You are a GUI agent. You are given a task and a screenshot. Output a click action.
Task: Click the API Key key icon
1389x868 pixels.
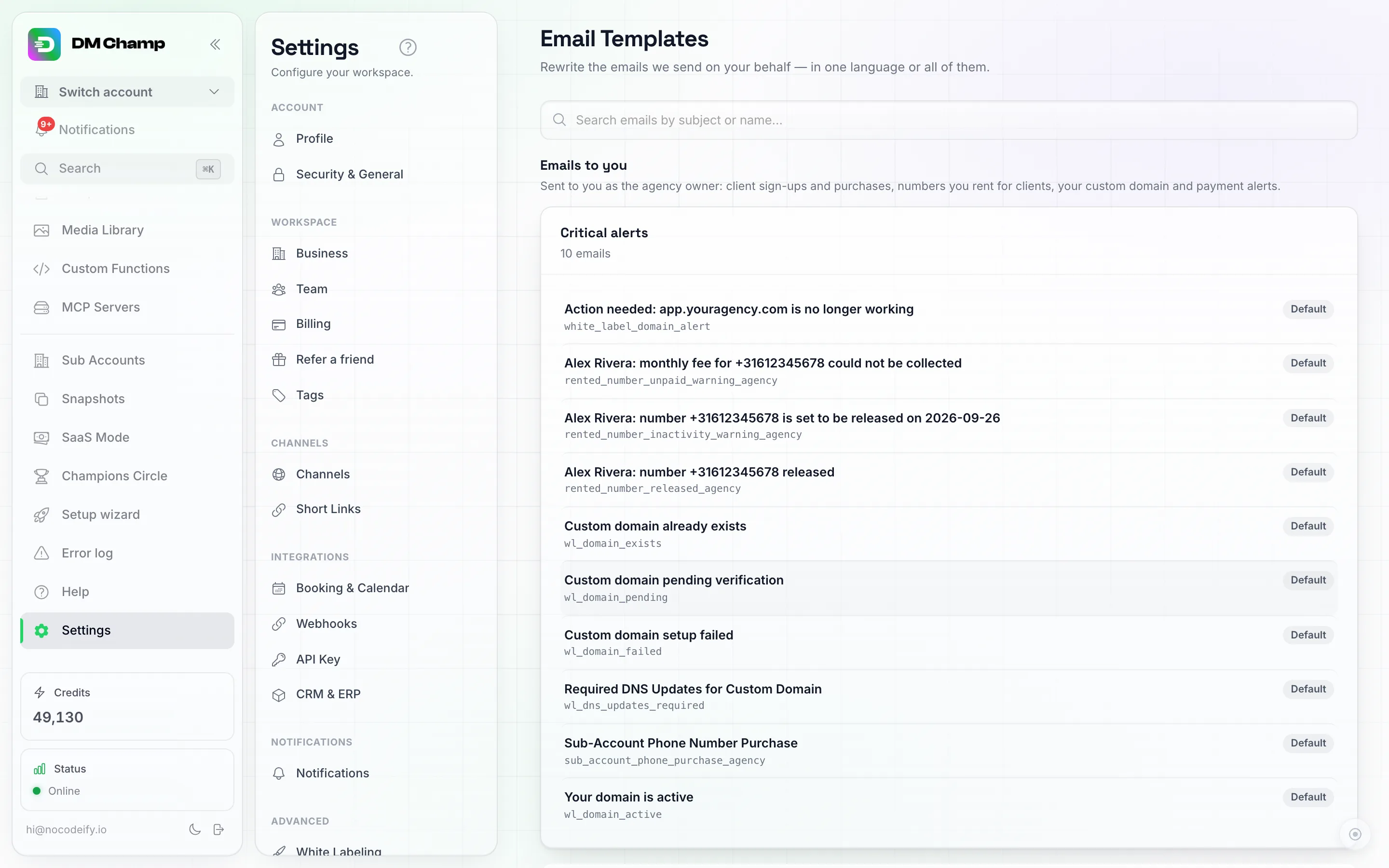279,659
